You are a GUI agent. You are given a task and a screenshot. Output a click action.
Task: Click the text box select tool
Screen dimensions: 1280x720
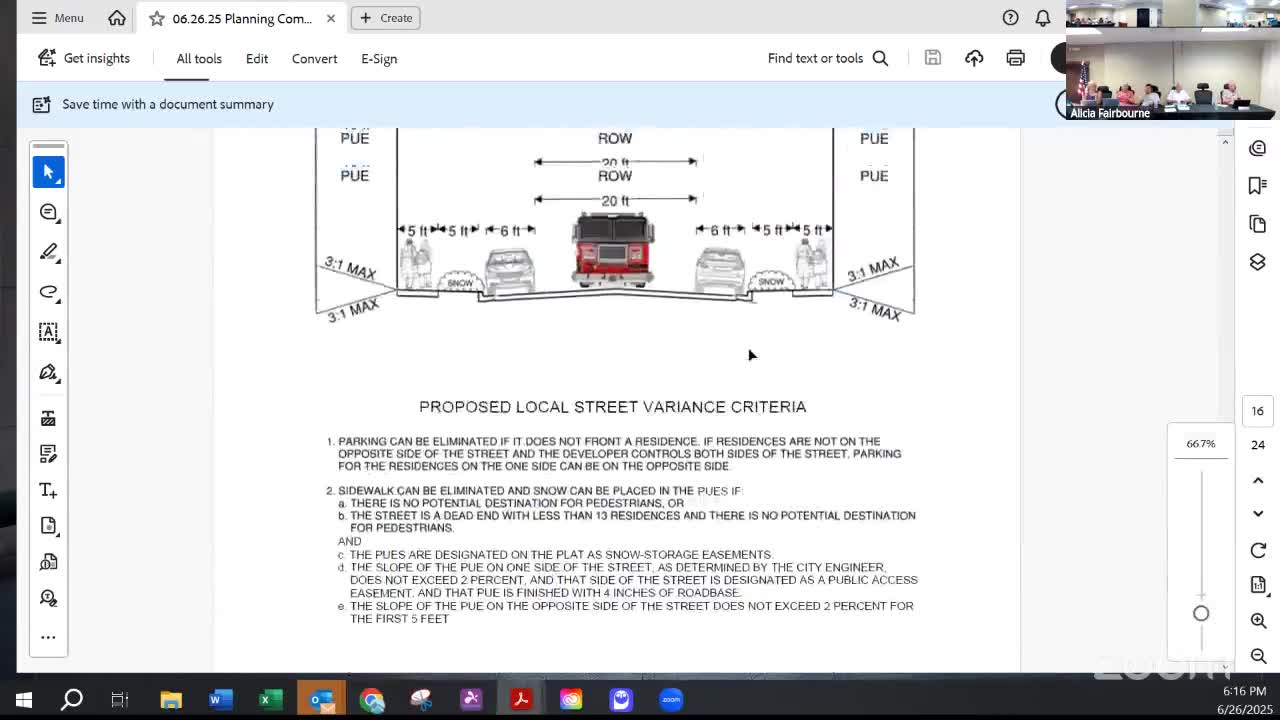click(48, 332)
